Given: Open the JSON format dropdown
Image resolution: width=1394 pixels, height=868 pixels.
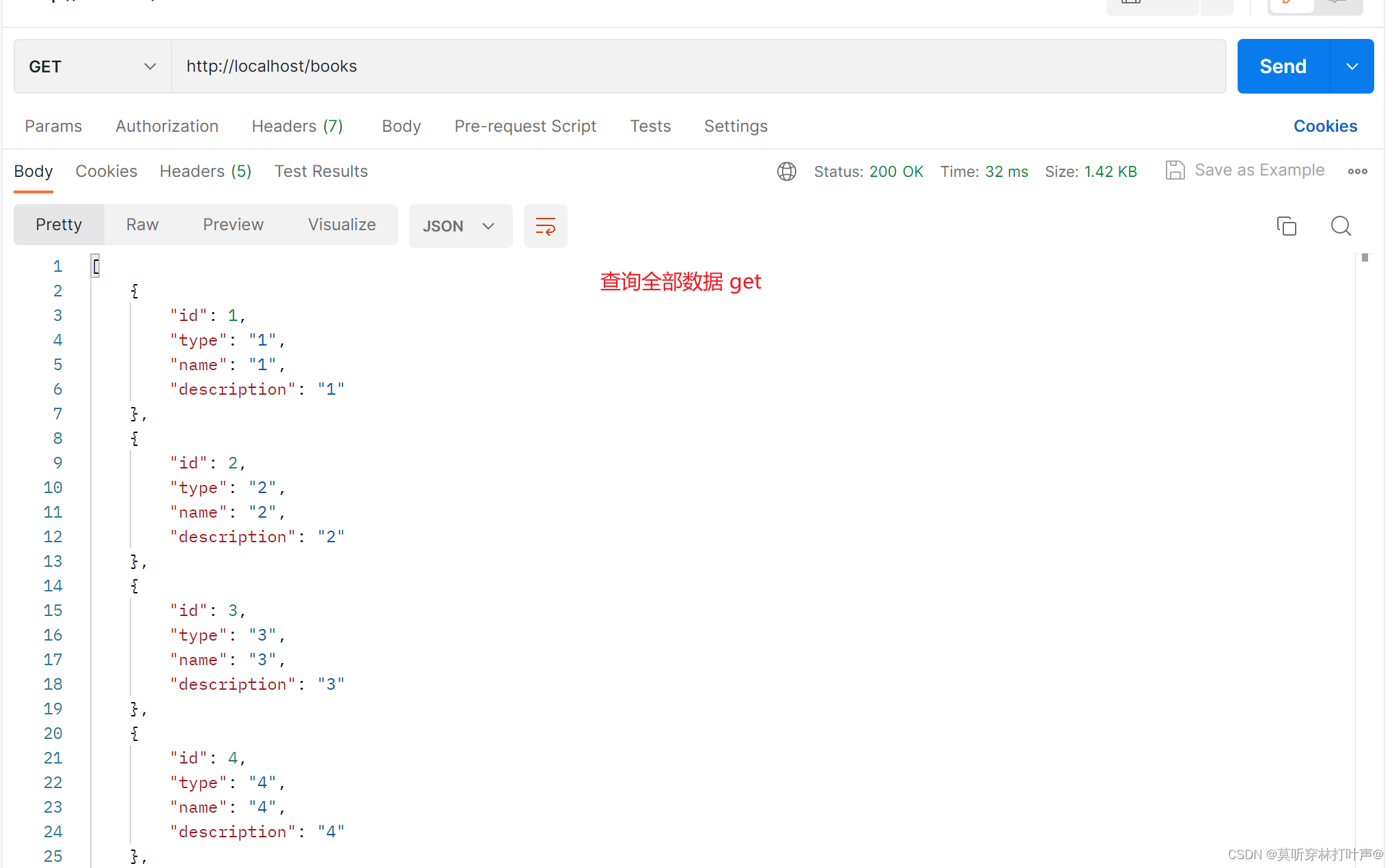Looking at the screenshot, I should 461,226.
